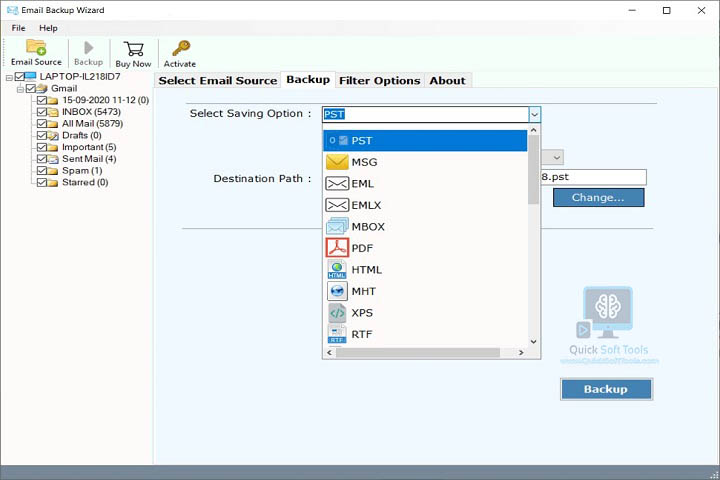Open the Email Source toolbar icon
The image size is (720, 480).
point(36,47)
